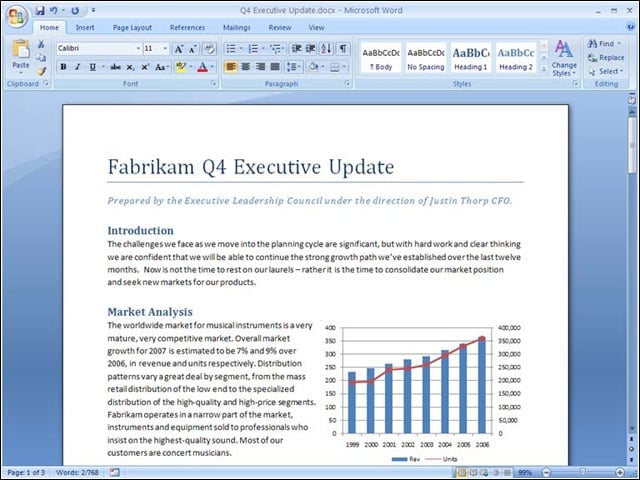Open font size 11 dropdown
Image resolution: width=640 pixels, height=480 pixels.
(x=165, y=49)
